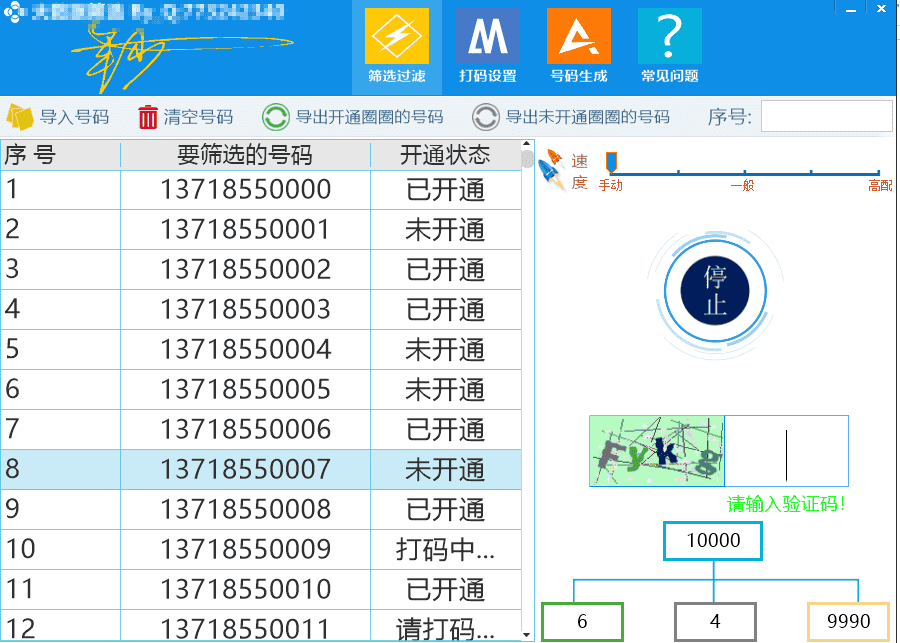Click the captcha code input box

point(786,451)
